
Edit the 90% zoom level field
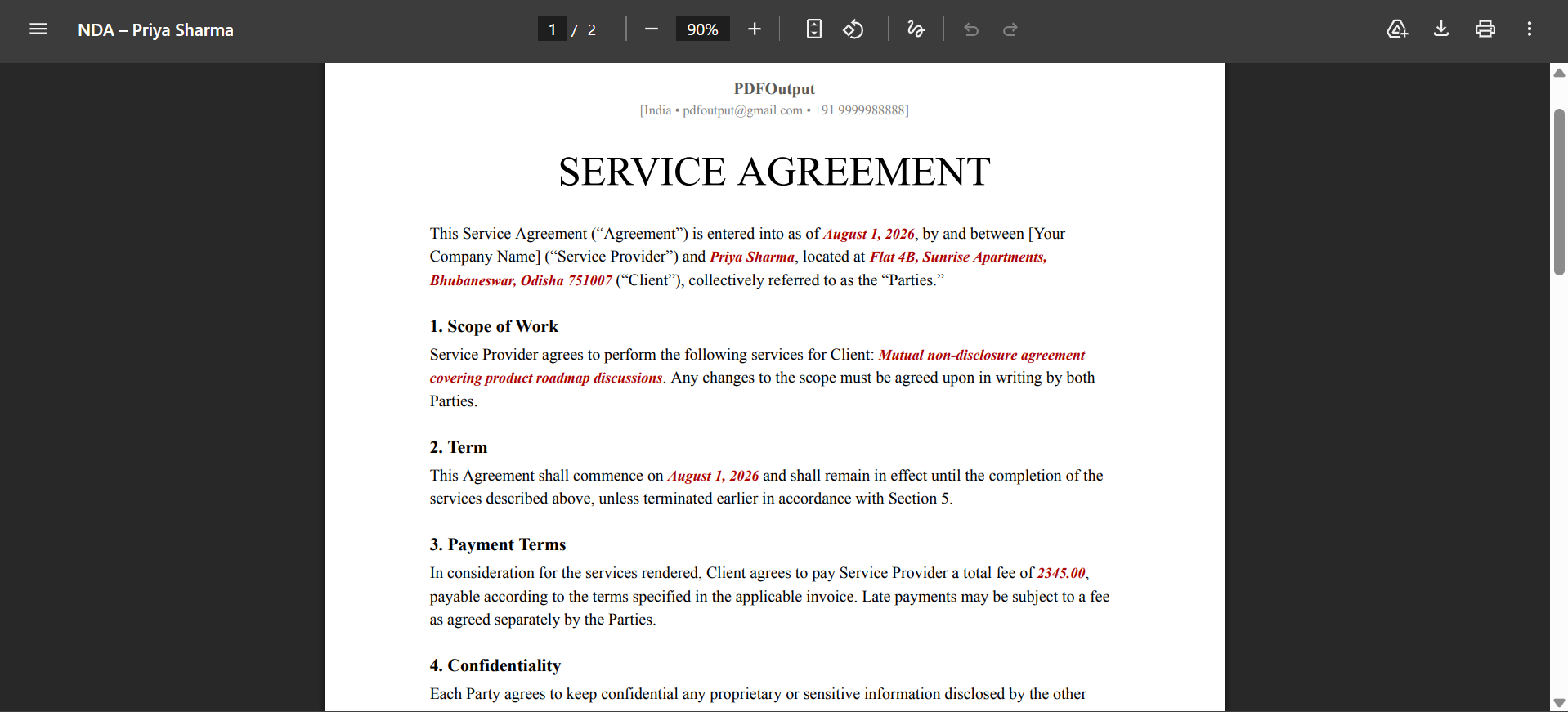[x=702, y=29]
